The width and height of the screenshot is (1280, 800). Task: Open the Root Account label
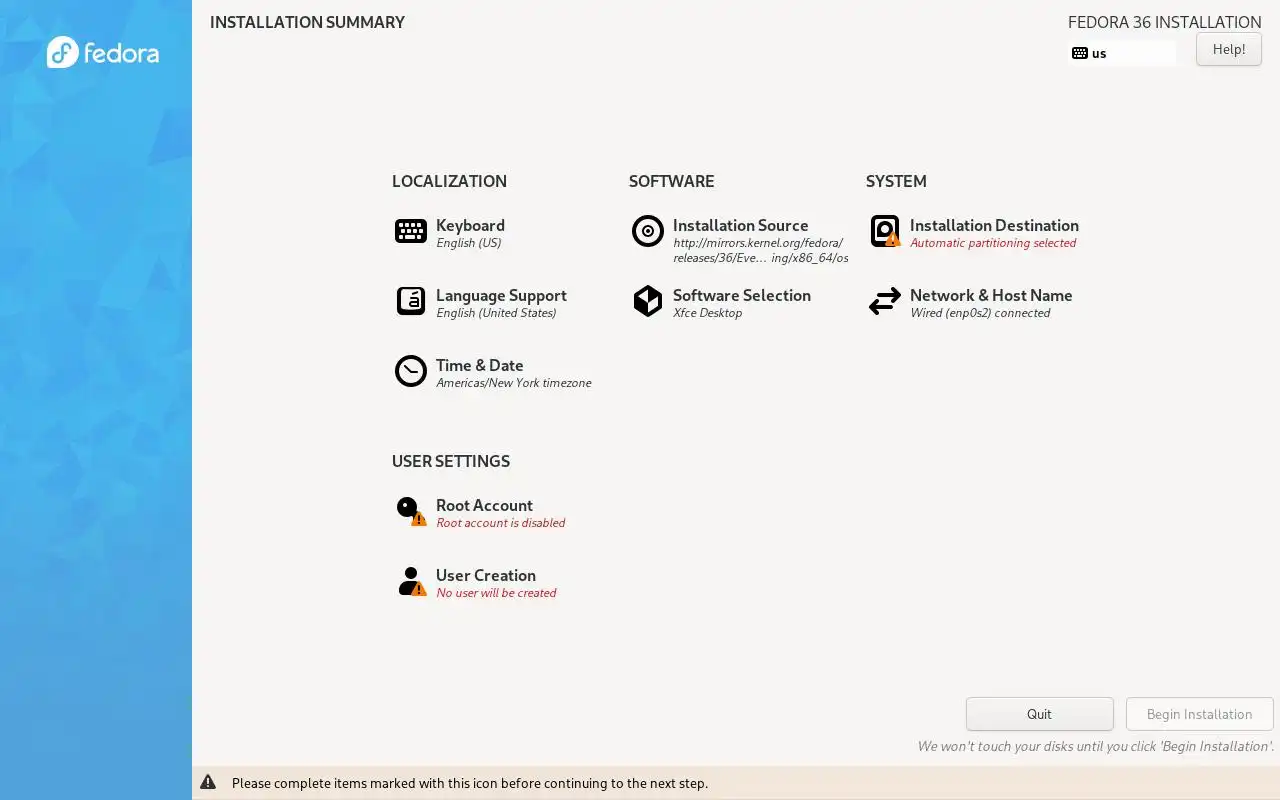(x=484, y=505)
